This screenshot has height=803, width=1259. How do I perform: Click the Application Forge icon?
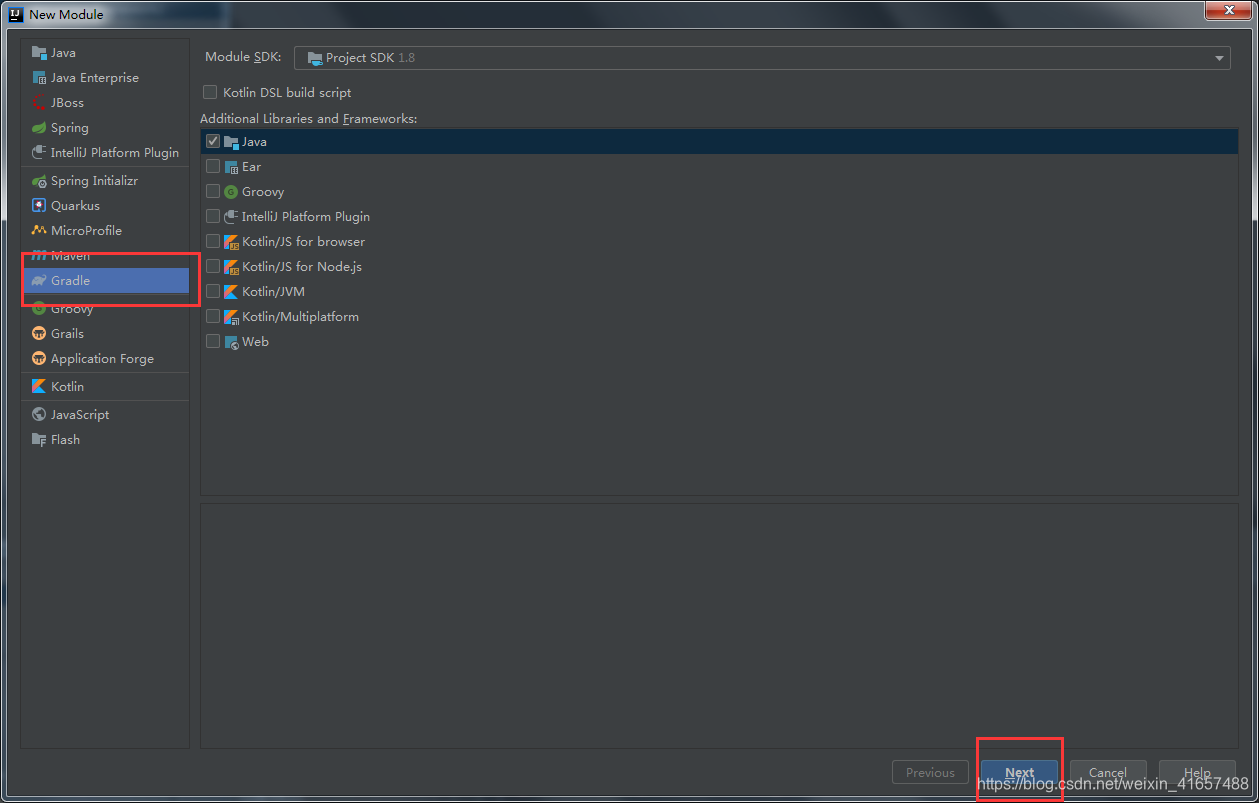click(39, 359)
